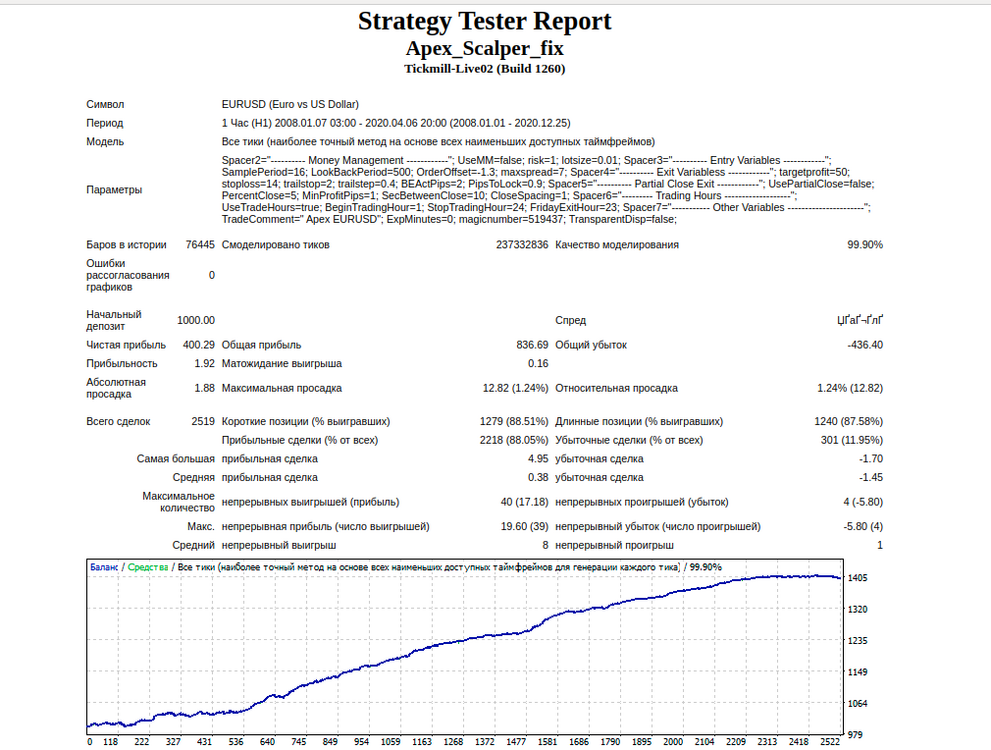The width and height of the screenshot is (991, 750).
Task: Click the bars in history value '76445'
Action: coord(200,245)
